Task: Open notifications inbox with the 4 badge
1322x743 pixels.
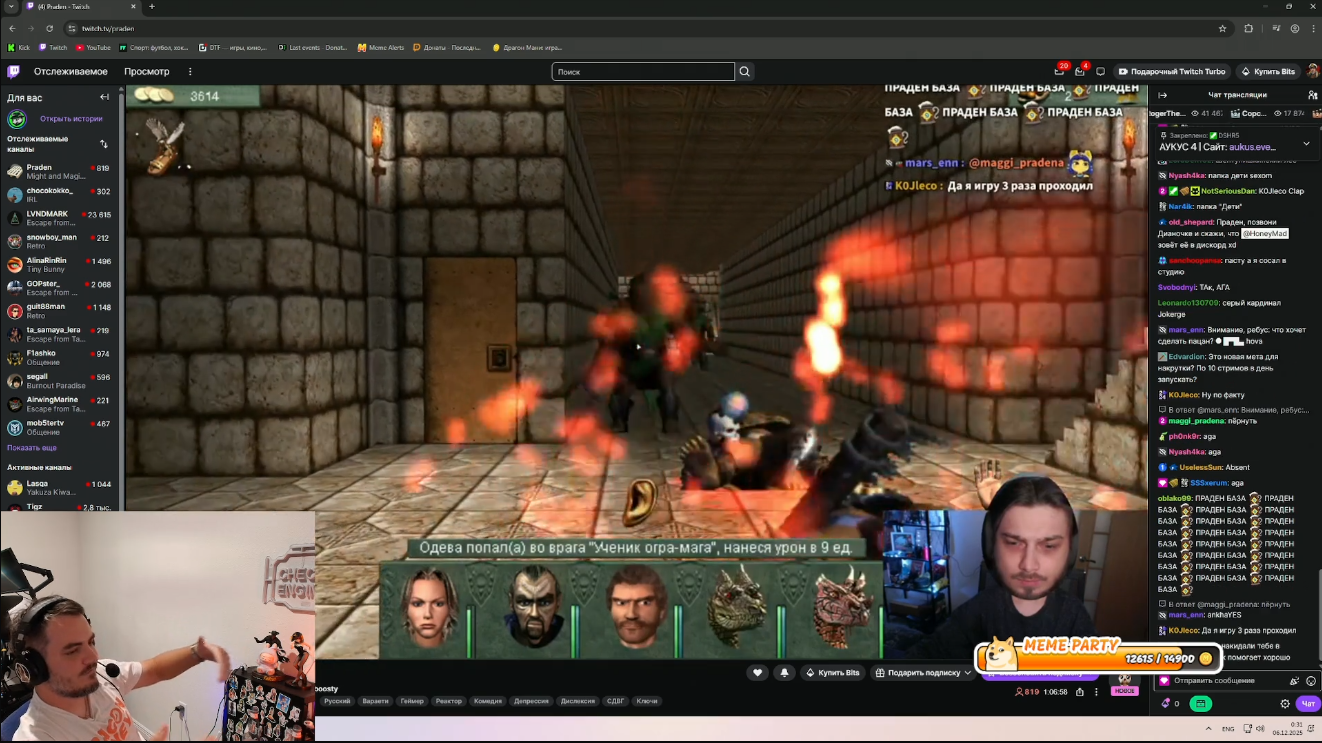Action: (x=1080, y=71)
